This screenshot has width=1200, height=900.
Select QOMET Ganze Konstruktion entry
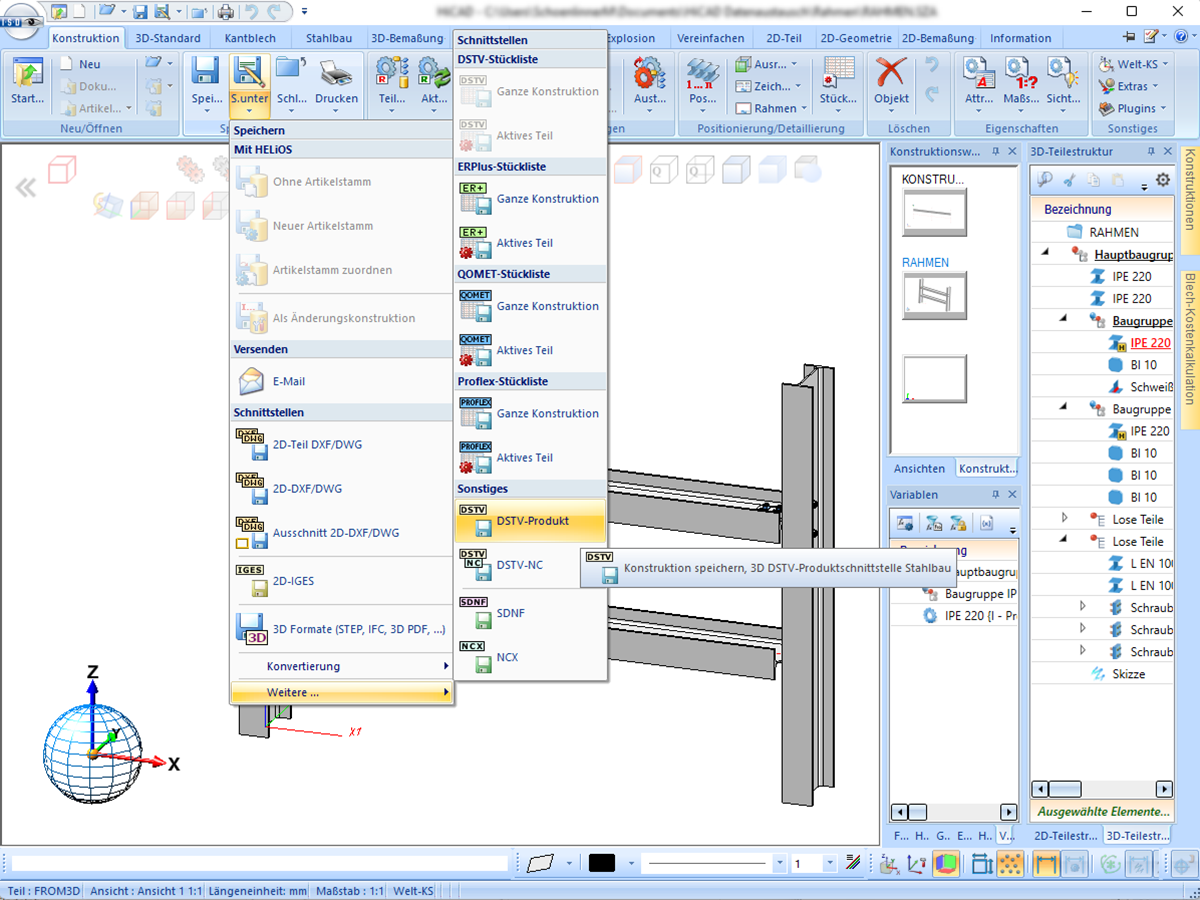531,306
